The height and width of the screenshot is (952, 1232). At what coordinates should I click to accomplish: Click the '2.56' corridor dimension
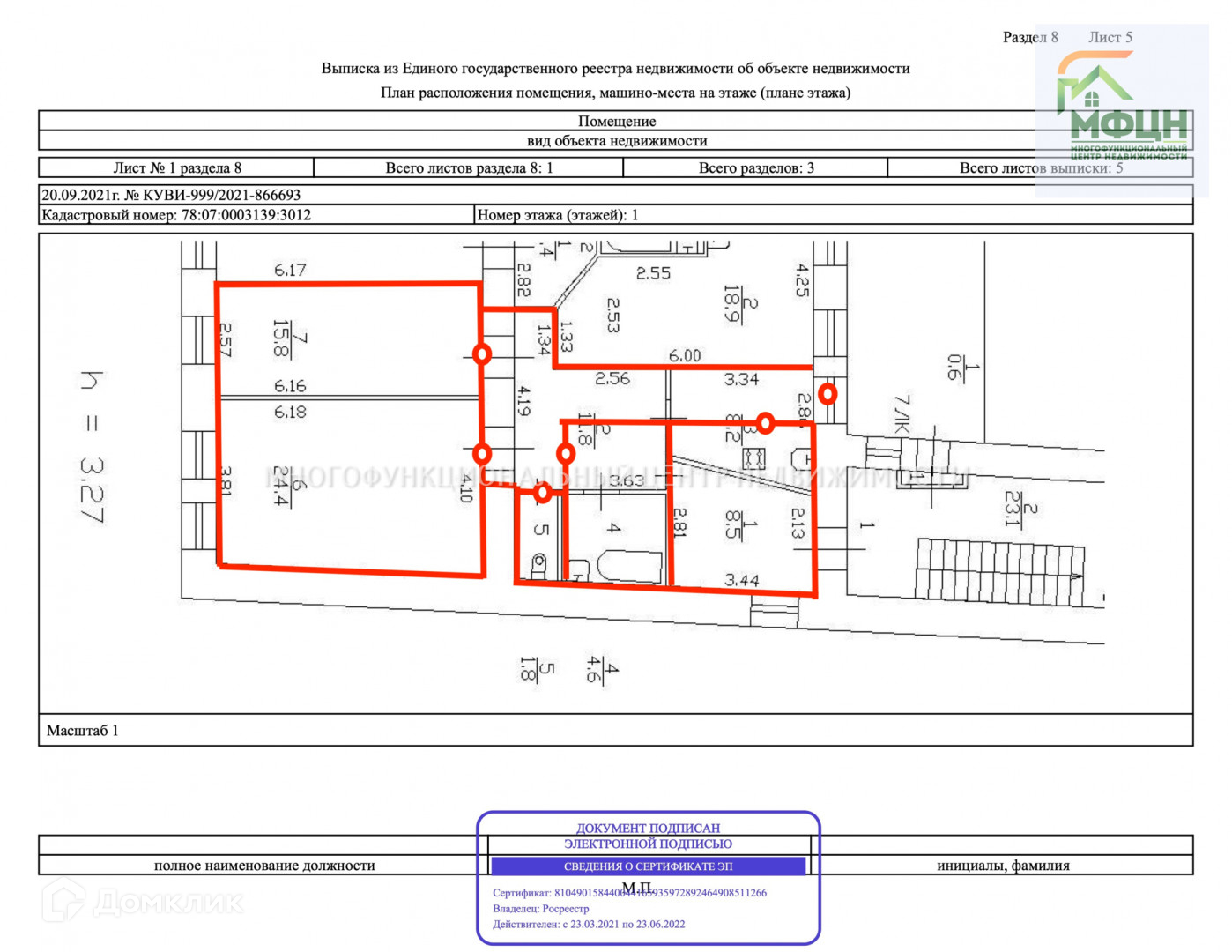pyautogui.click(x=612, y=378)
